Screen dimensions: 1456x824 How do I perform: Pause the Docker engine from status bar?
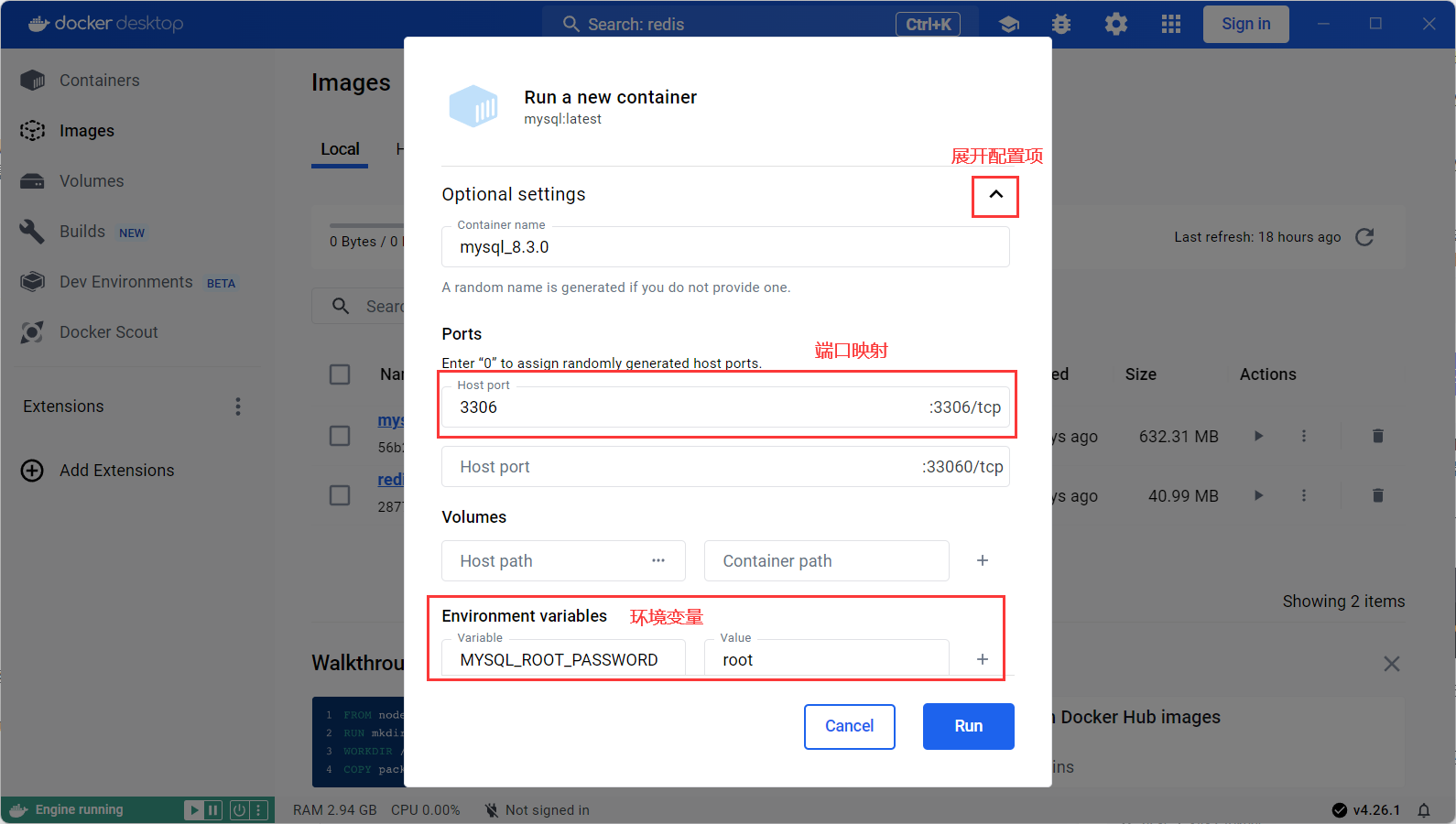click(x=213, y=810)
